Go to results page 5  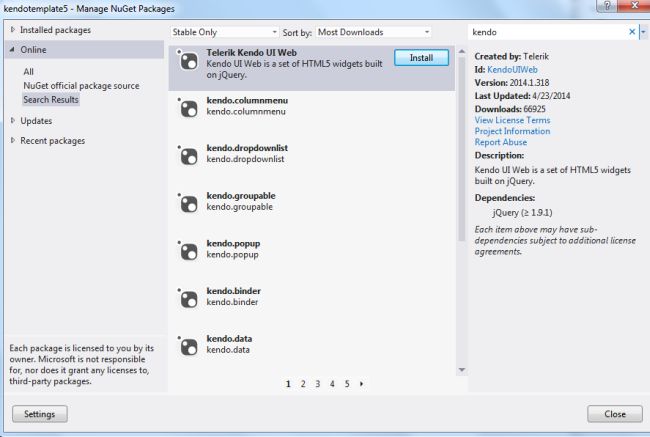pos(347,384)
